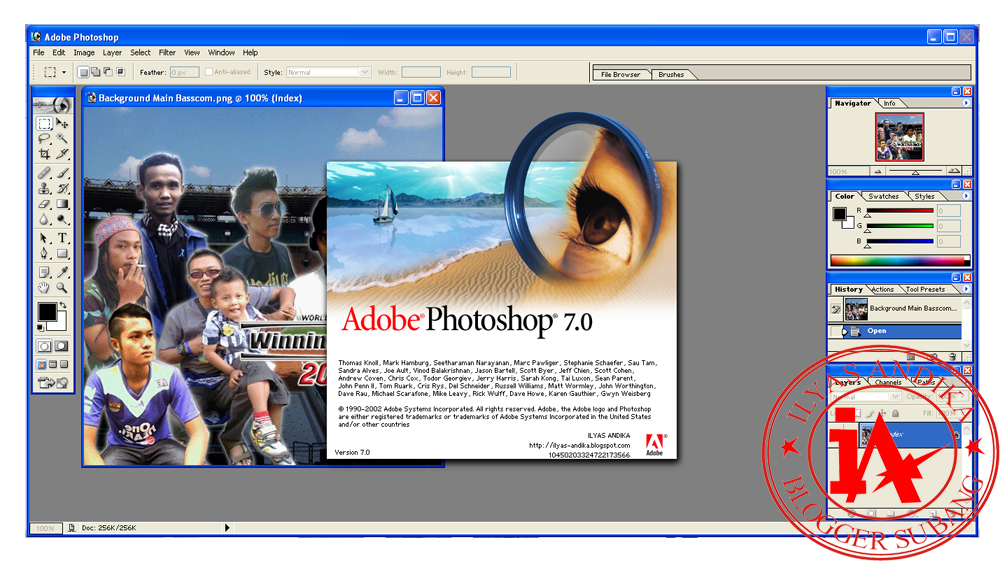Viewport: 1000px width, 561px height.
Task: Open the Style dropdown showing Normal
Action: pos(328,72)
